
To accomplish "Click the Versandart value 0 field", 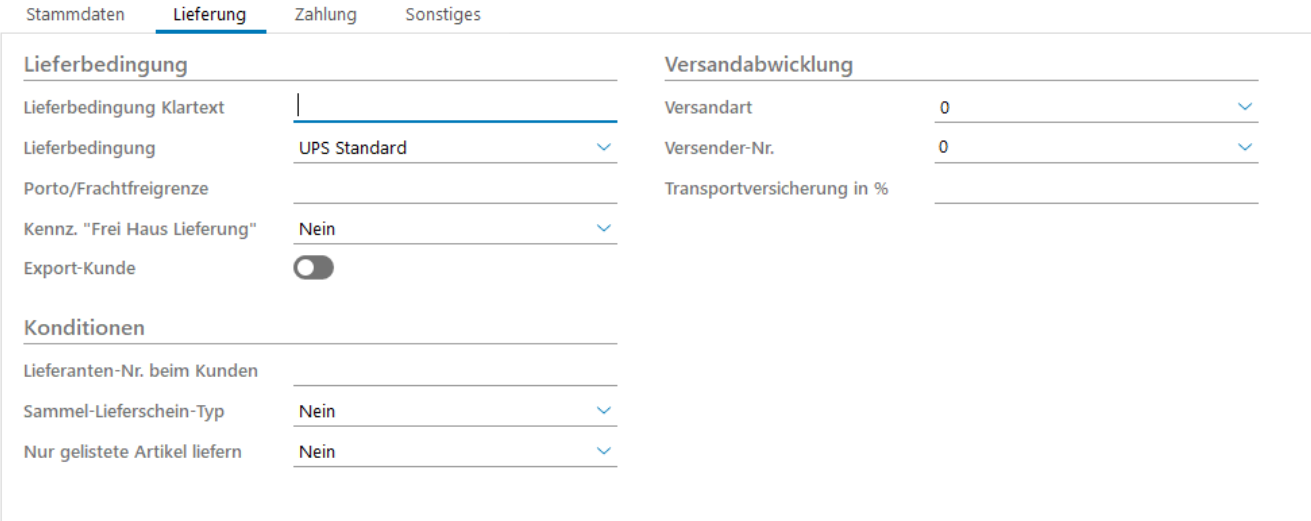I will 1080,107.
